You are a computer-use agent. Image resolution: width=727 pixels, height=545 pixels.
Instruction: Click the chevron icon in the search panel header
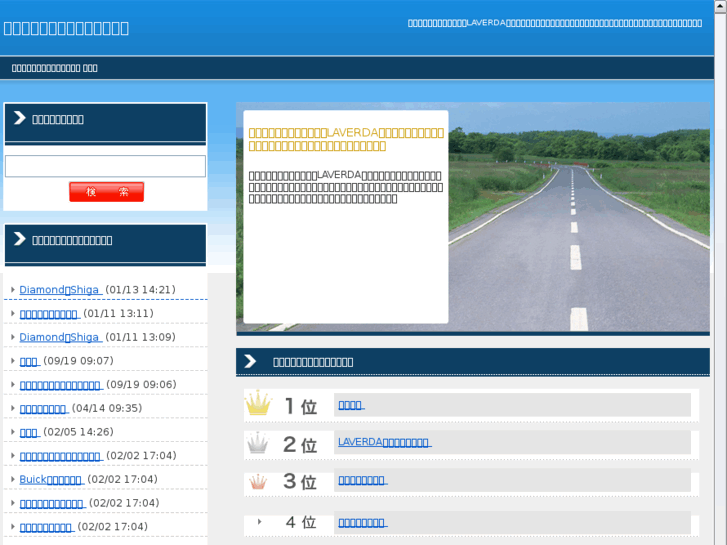(x=19, y=118)
